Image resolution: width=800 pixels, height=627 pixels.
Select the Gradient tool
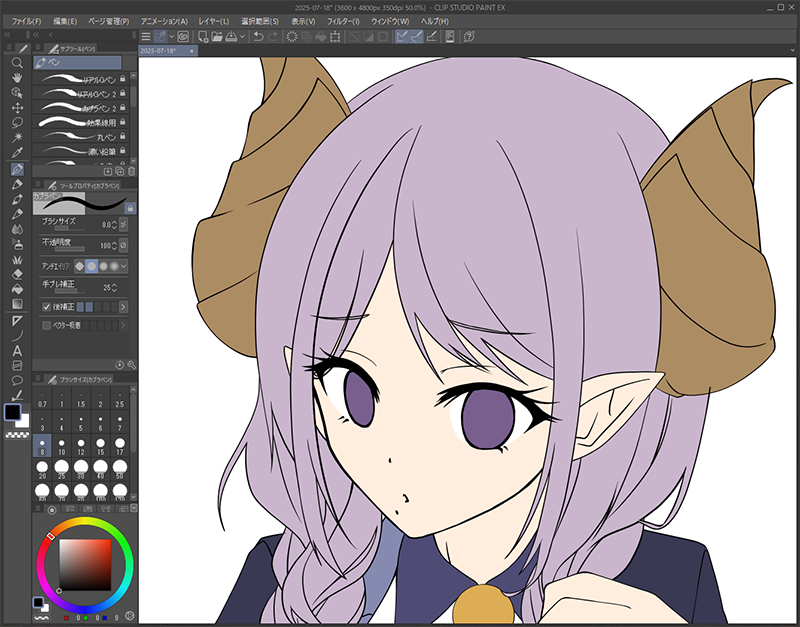(17, 304)
